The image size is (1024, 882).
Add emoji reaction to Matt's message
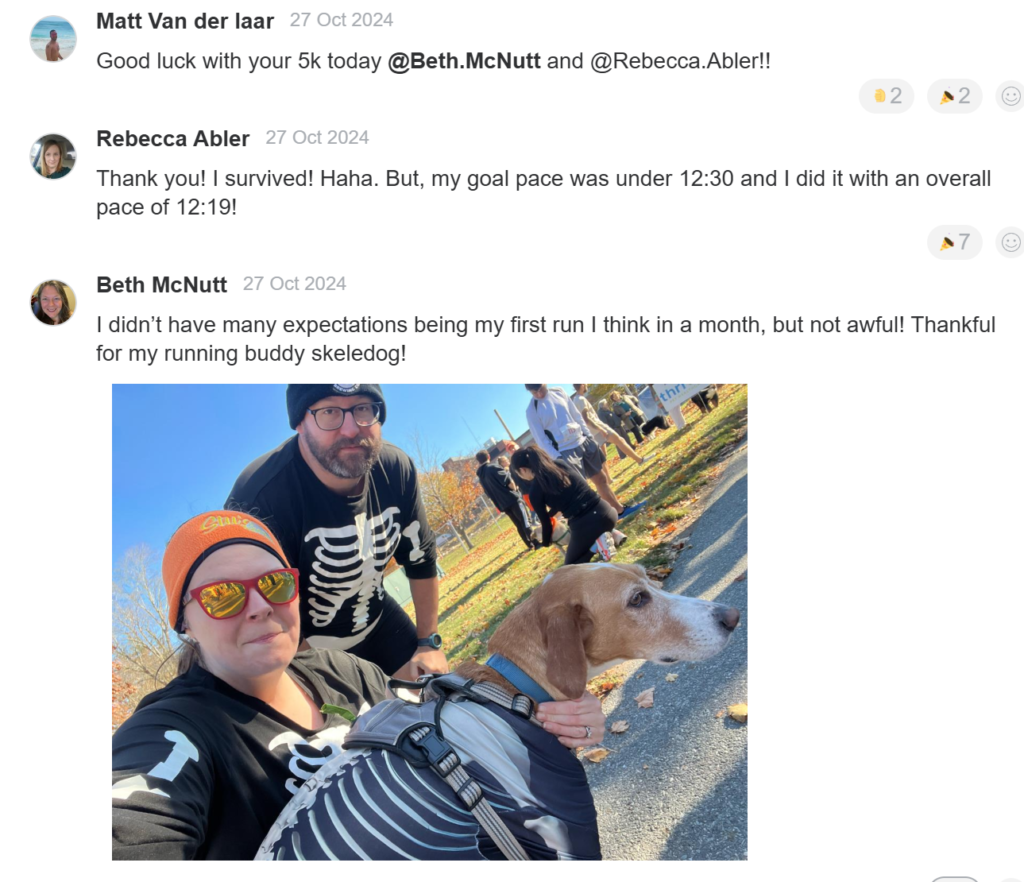click(1010, 97)
